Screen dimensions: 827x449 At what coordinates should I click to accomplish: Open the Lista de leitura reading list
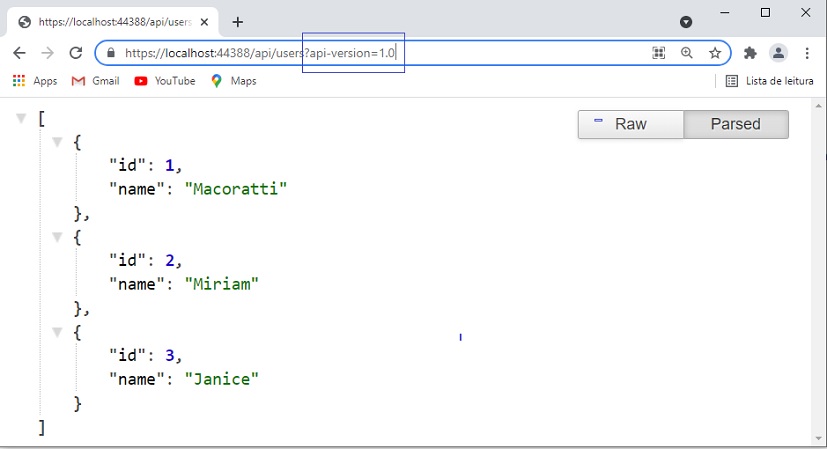[x=770, y=81]
